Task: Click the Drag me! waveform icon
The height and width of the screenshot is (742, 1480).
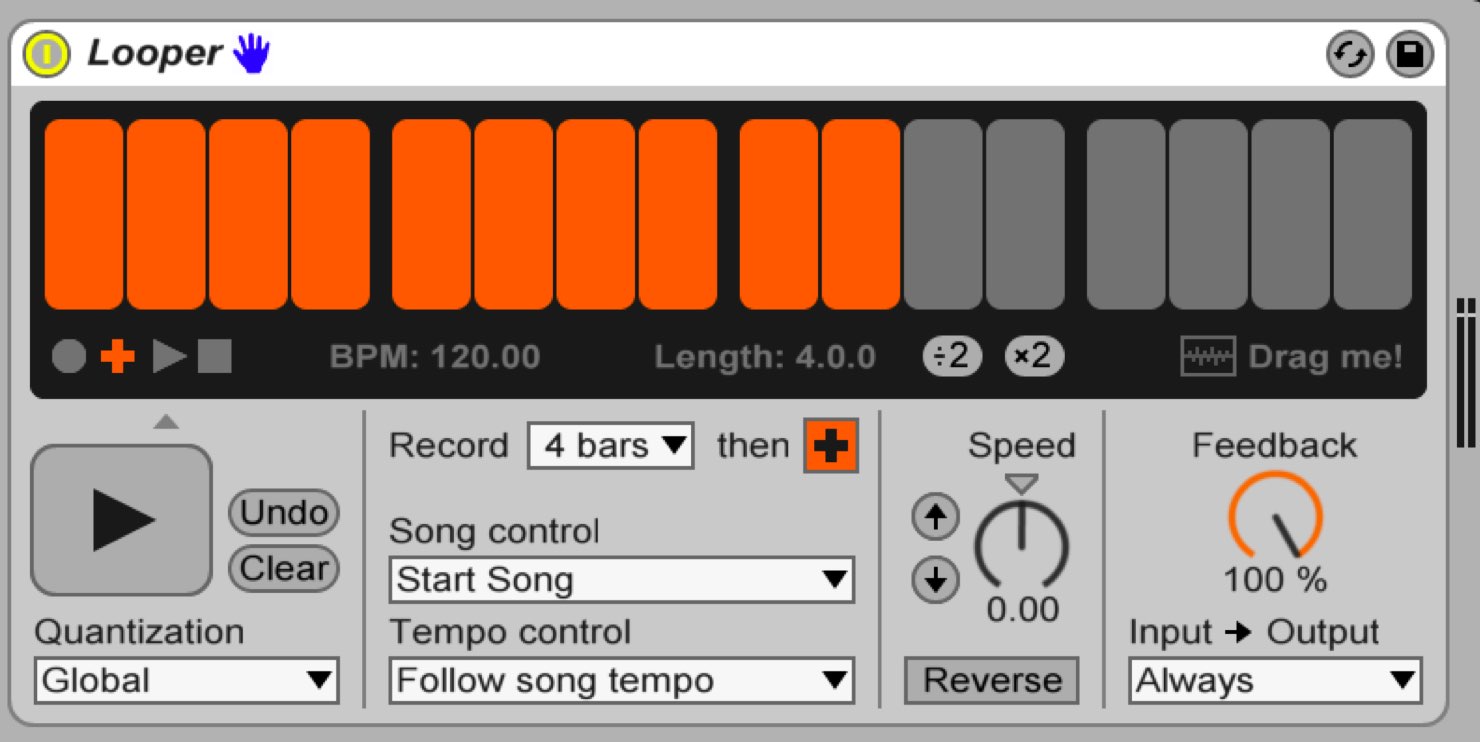Action: (1208, 356)
